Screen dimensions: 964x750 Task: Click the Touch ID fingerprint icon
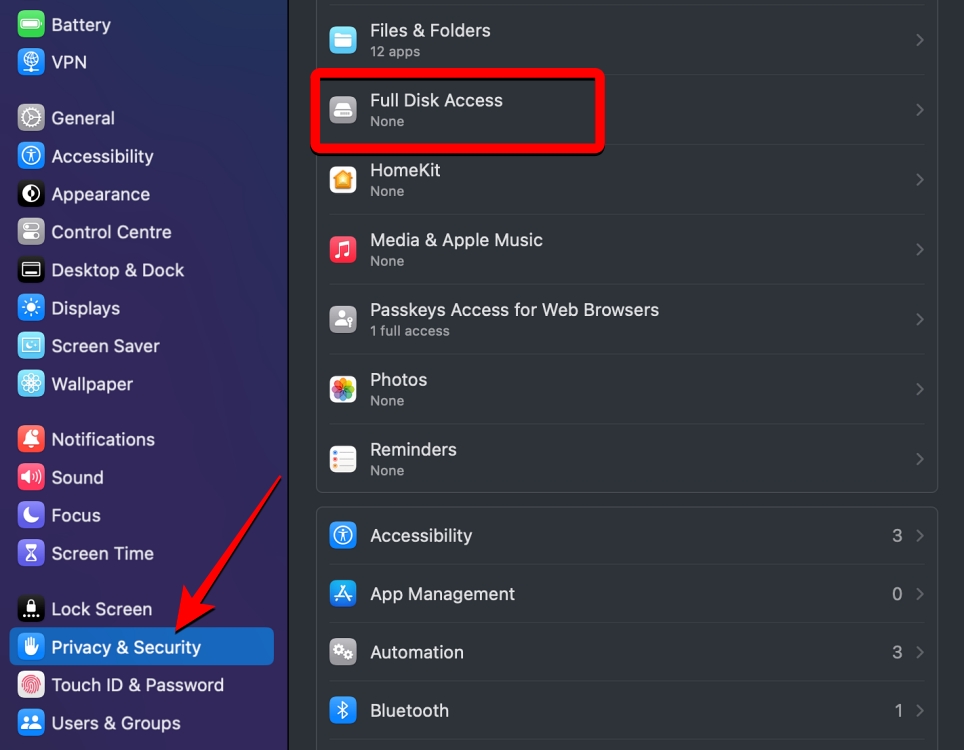pyautogui.click(x=31, y=685)
